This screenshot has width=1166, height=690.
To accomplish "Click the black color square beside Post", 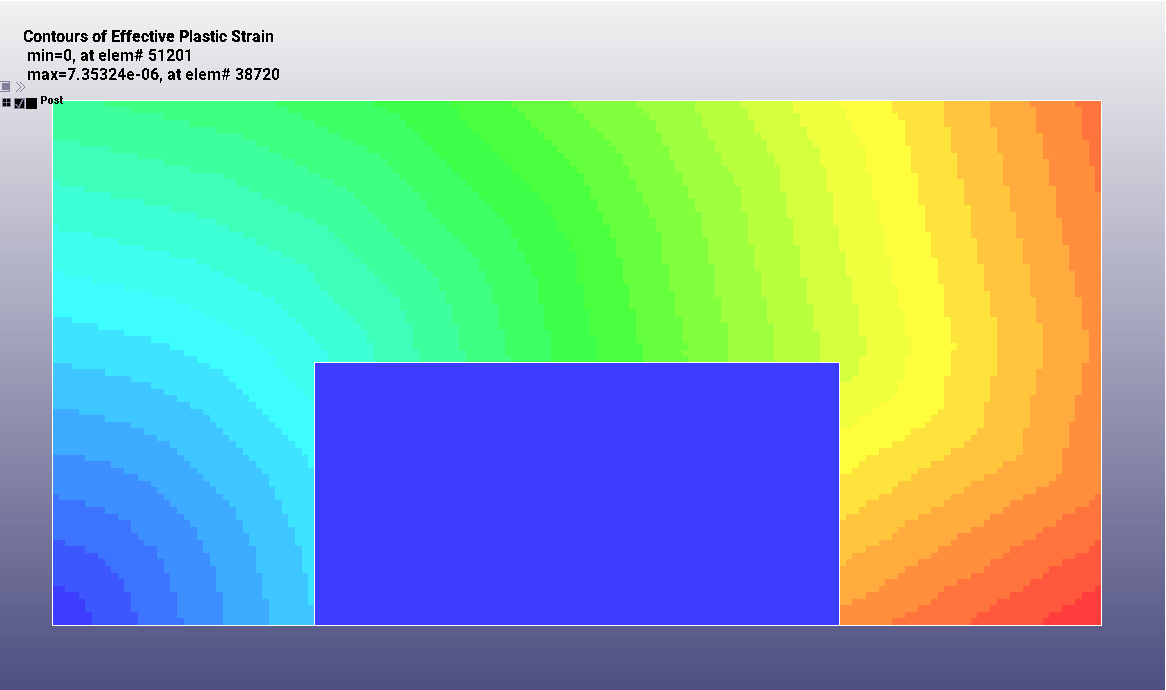I will [x=32, y=103].
